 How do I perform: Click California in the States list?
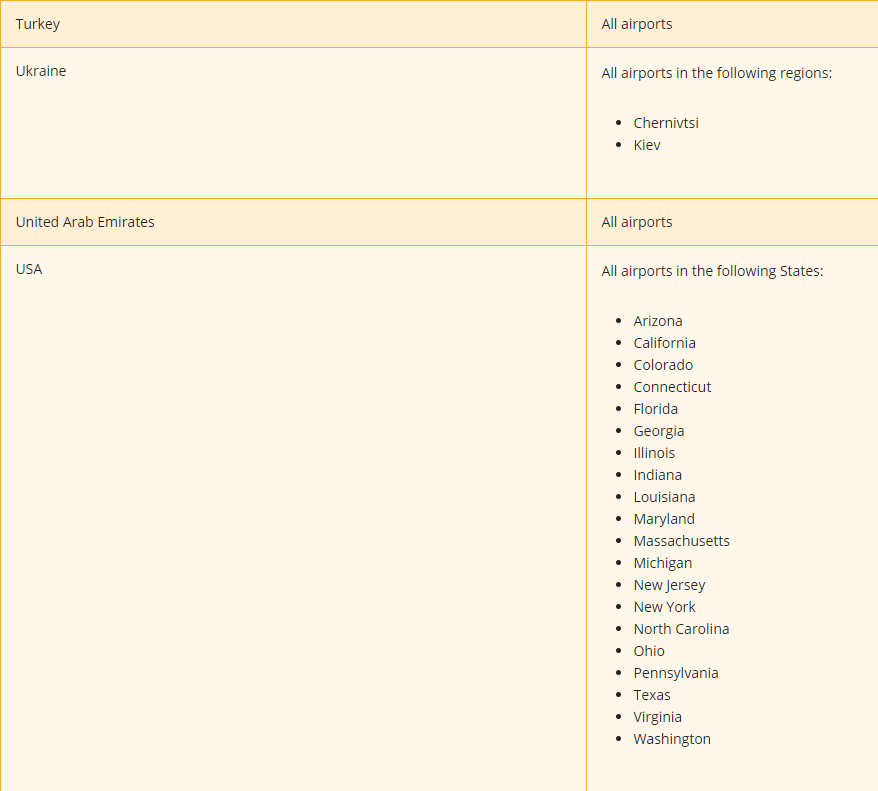point(664,343)
